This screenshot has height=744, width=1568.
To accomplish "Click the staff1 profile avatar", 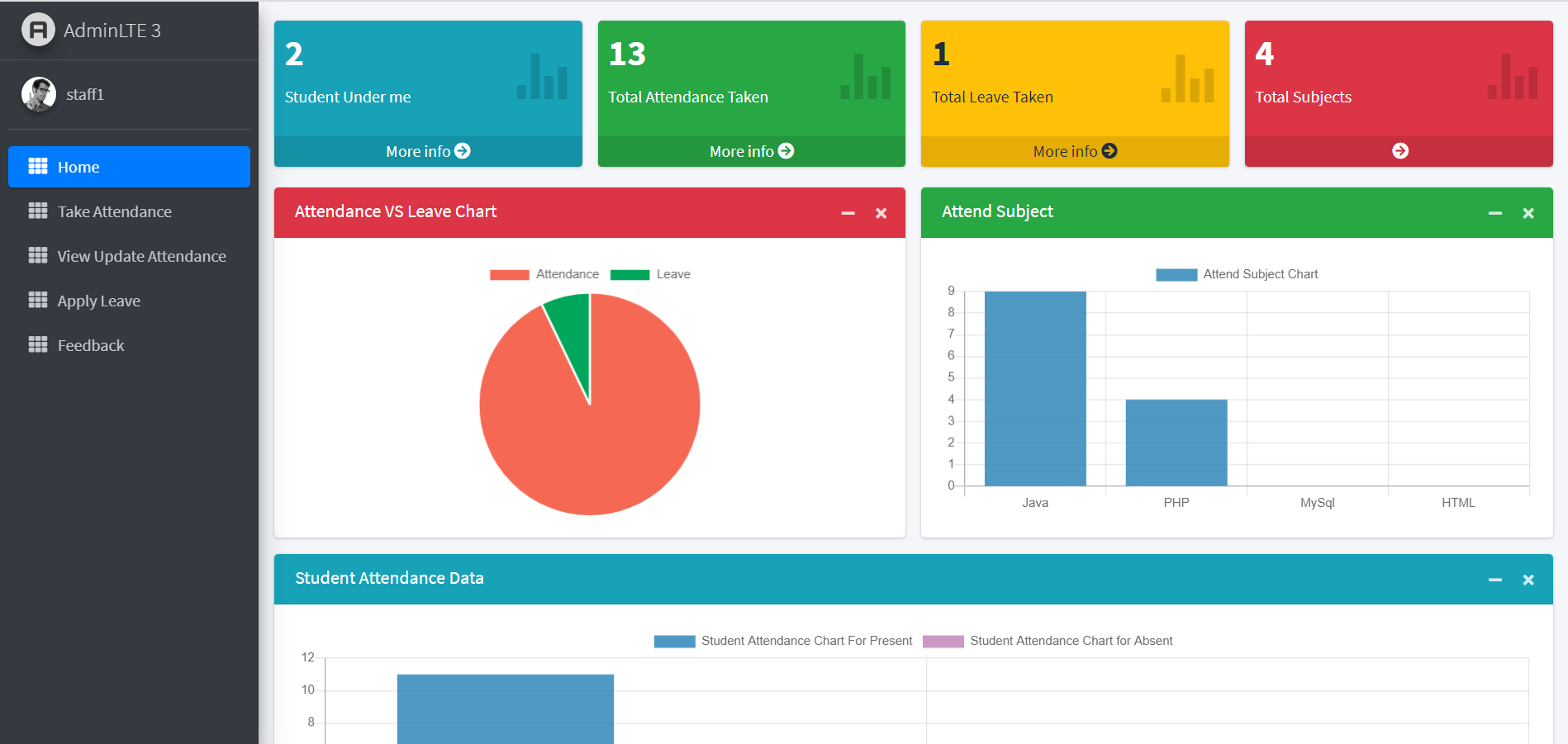I will 38,93.
